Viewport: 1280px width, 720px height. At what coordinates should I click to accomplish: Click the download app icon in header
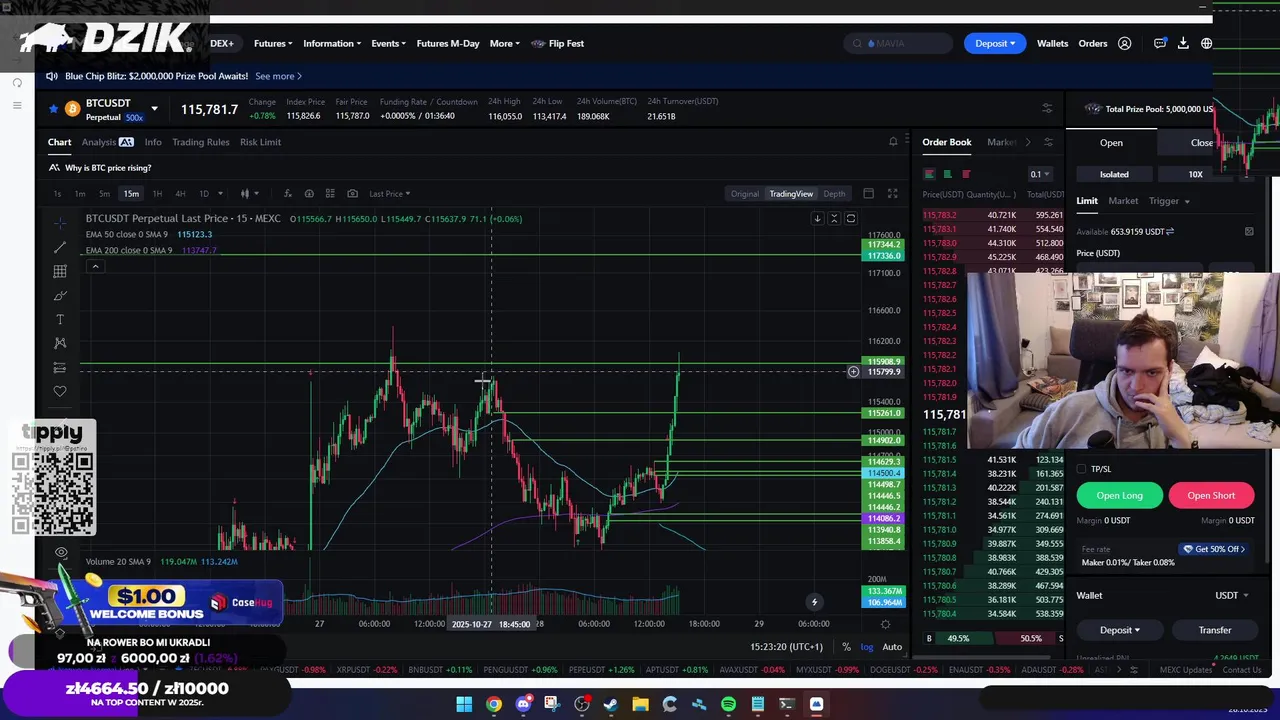1183,43
